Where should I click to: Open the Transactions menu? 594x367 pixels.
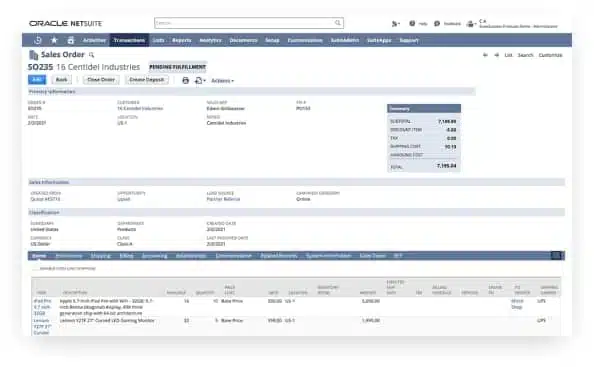point(129,40)
